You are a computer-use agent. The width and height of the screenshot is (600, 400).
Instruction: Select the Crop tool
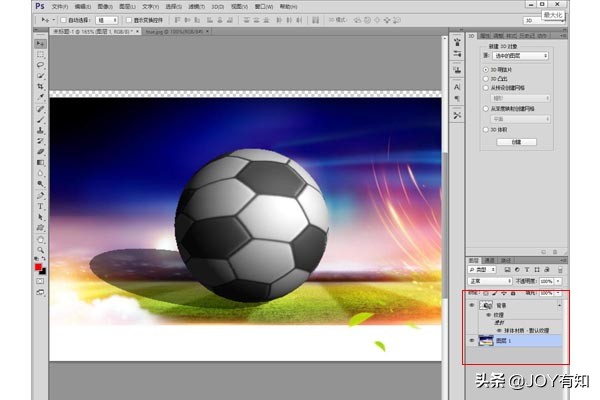click(x=40, y=87)
